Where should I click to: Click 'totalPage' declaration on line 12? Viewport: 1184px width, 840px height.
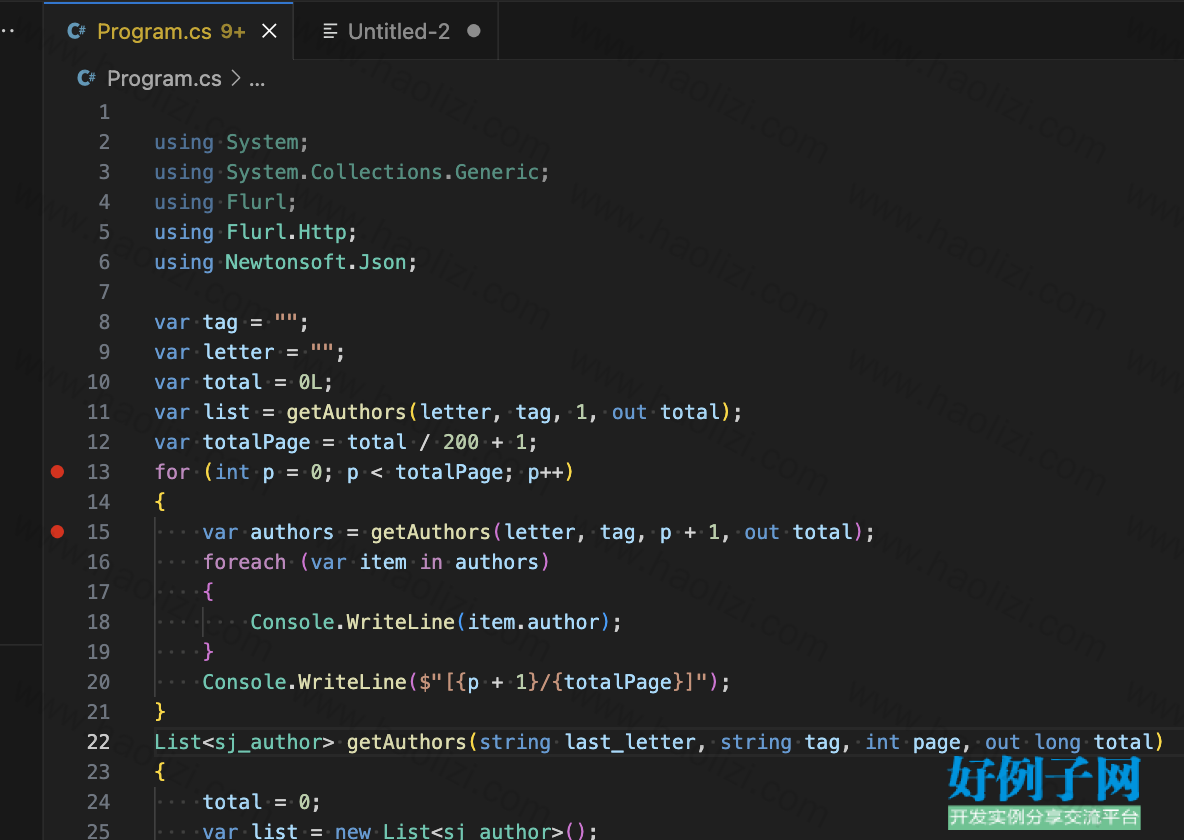[256, 442]
